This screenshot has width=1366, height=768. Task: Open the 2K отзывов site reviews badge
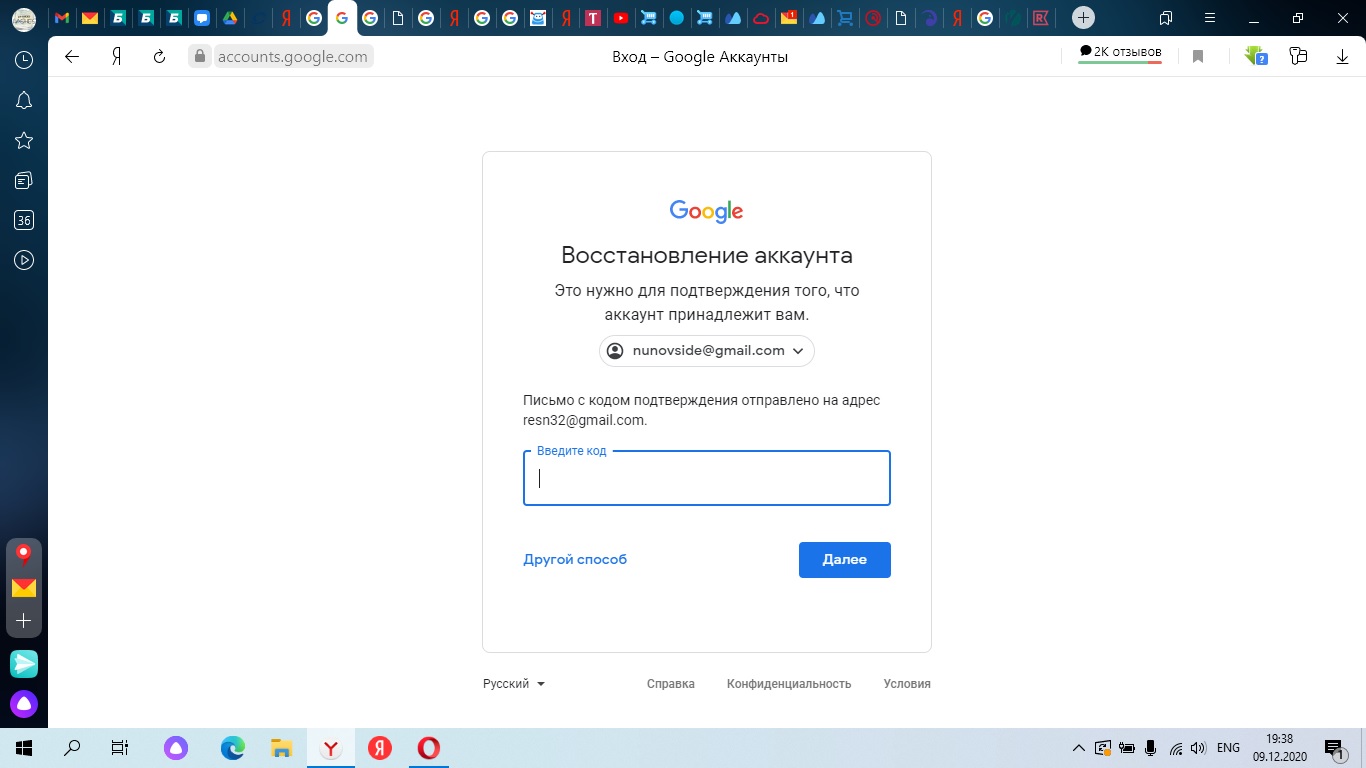click(x=1120, y=53)
